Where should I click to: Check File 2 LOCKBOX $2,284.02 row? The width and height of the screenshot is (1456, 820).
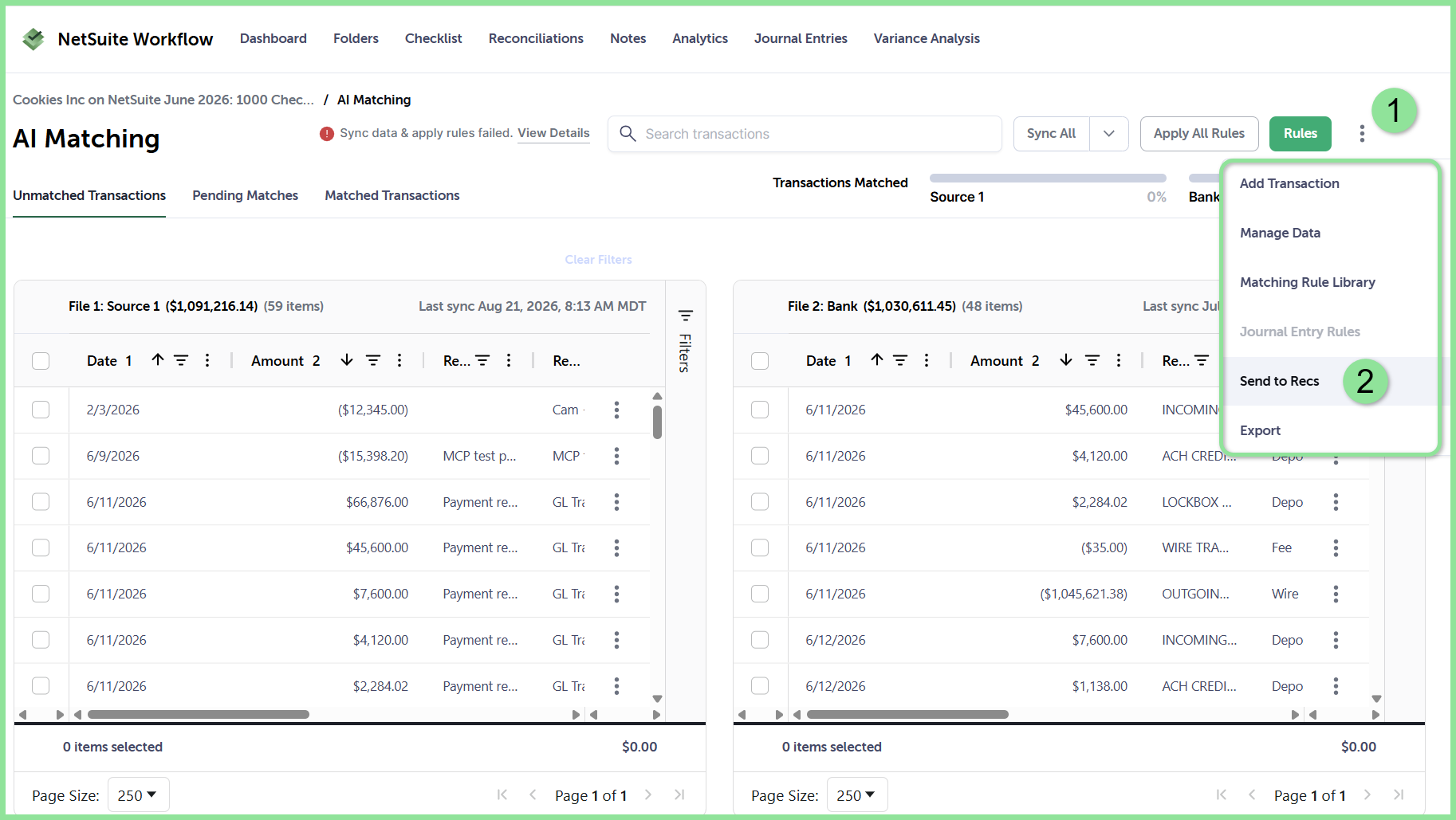point(760,502)
